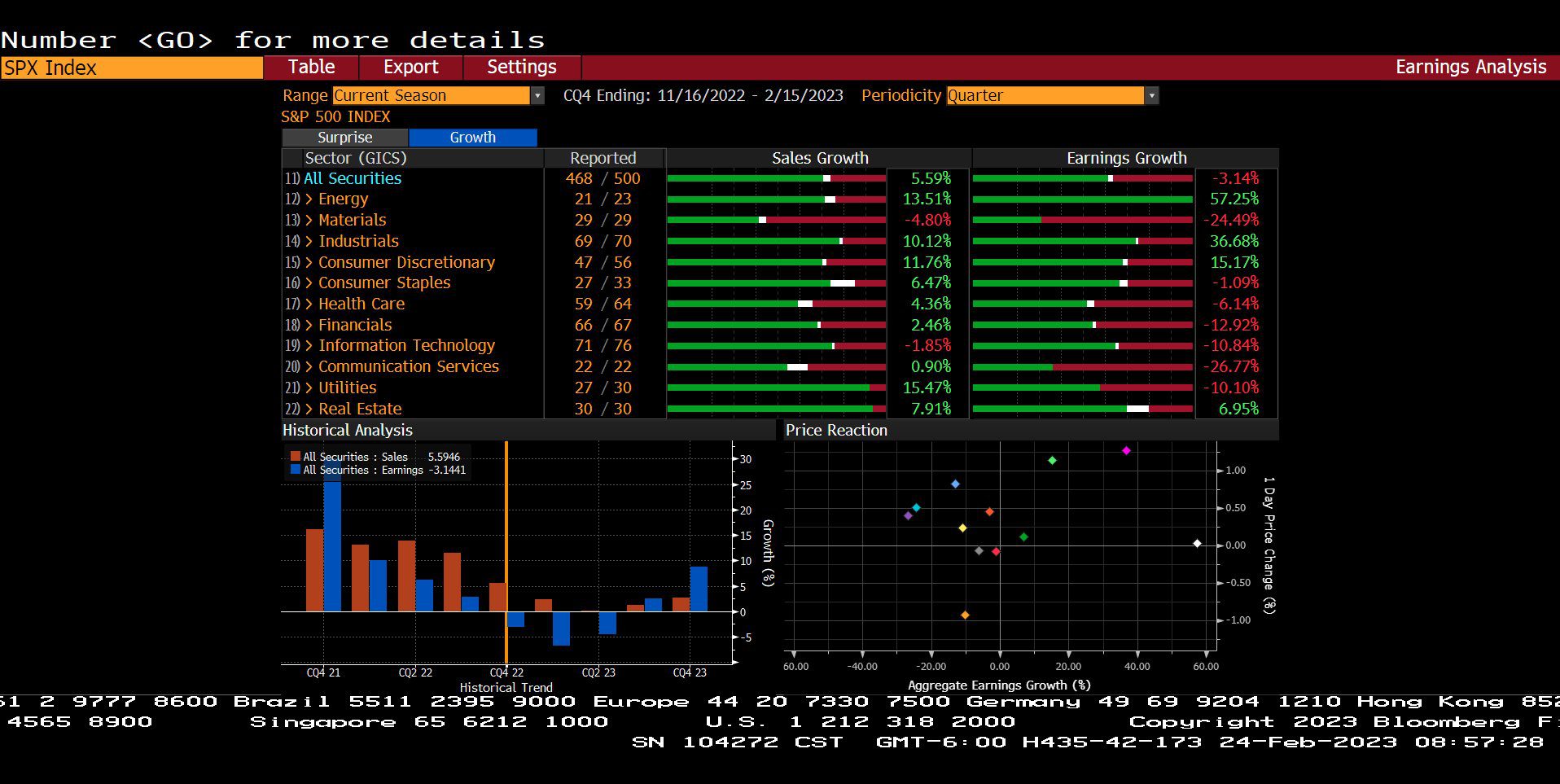Expand the Health Care sector row
Screen dimensions: 1560x784
309,304
